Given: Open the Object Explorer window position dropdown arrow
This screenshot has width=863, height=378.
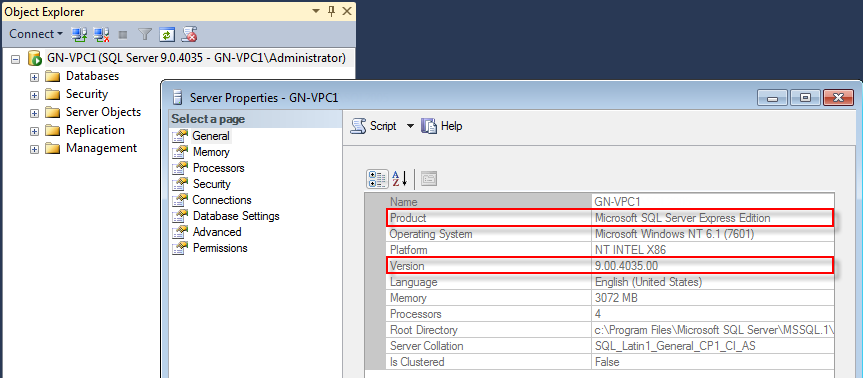Looking at the screenshot, I should point(316,11).
